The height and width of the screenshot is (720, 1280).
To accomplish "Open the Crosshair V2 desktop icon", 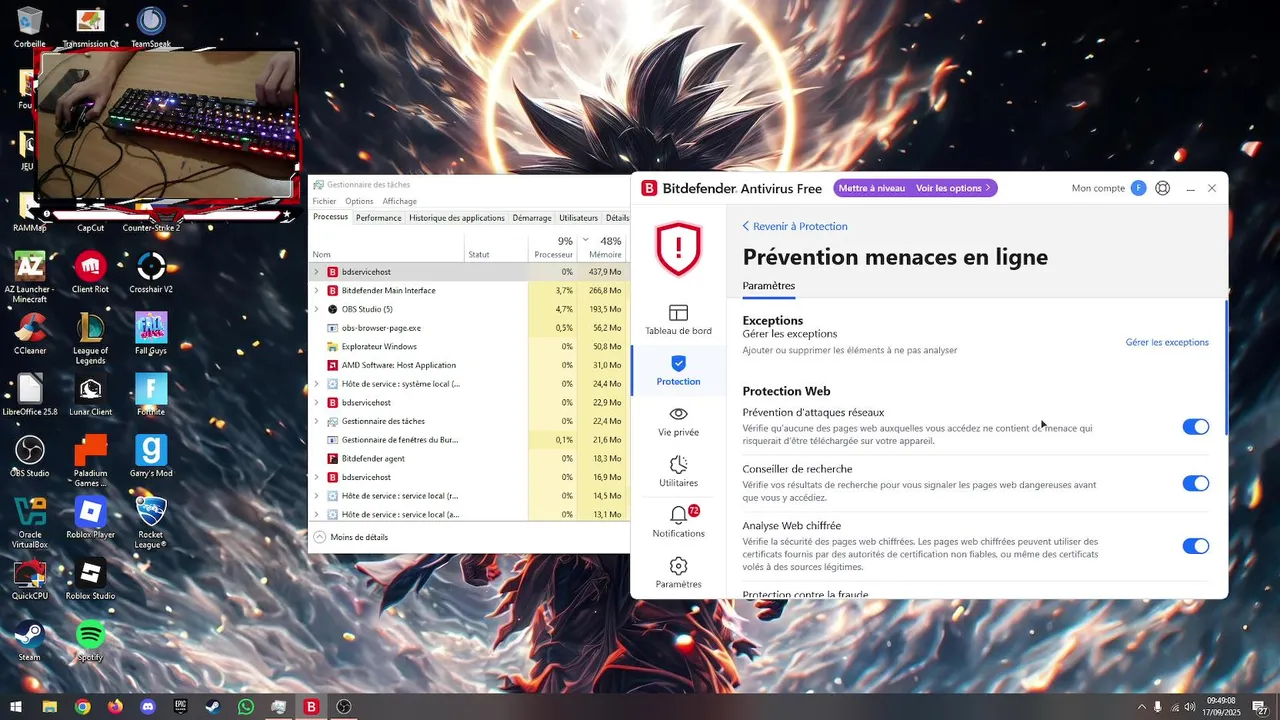I will click(151, 272).
